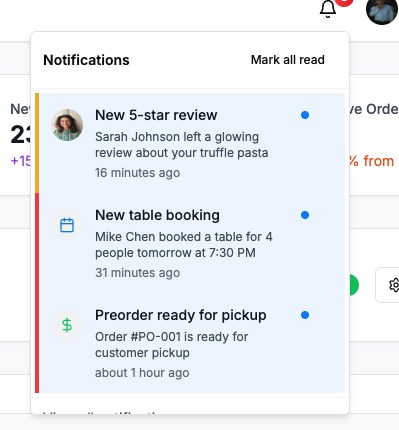Screen dimensions: 399x430
Task: Click Mark all read
Action: (288, 60)
